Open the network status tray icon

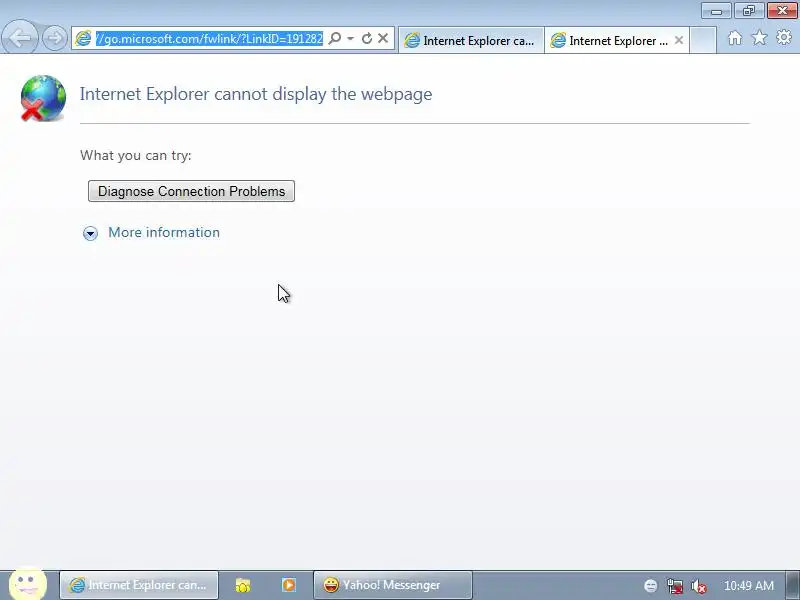click(x=674, y=586)
